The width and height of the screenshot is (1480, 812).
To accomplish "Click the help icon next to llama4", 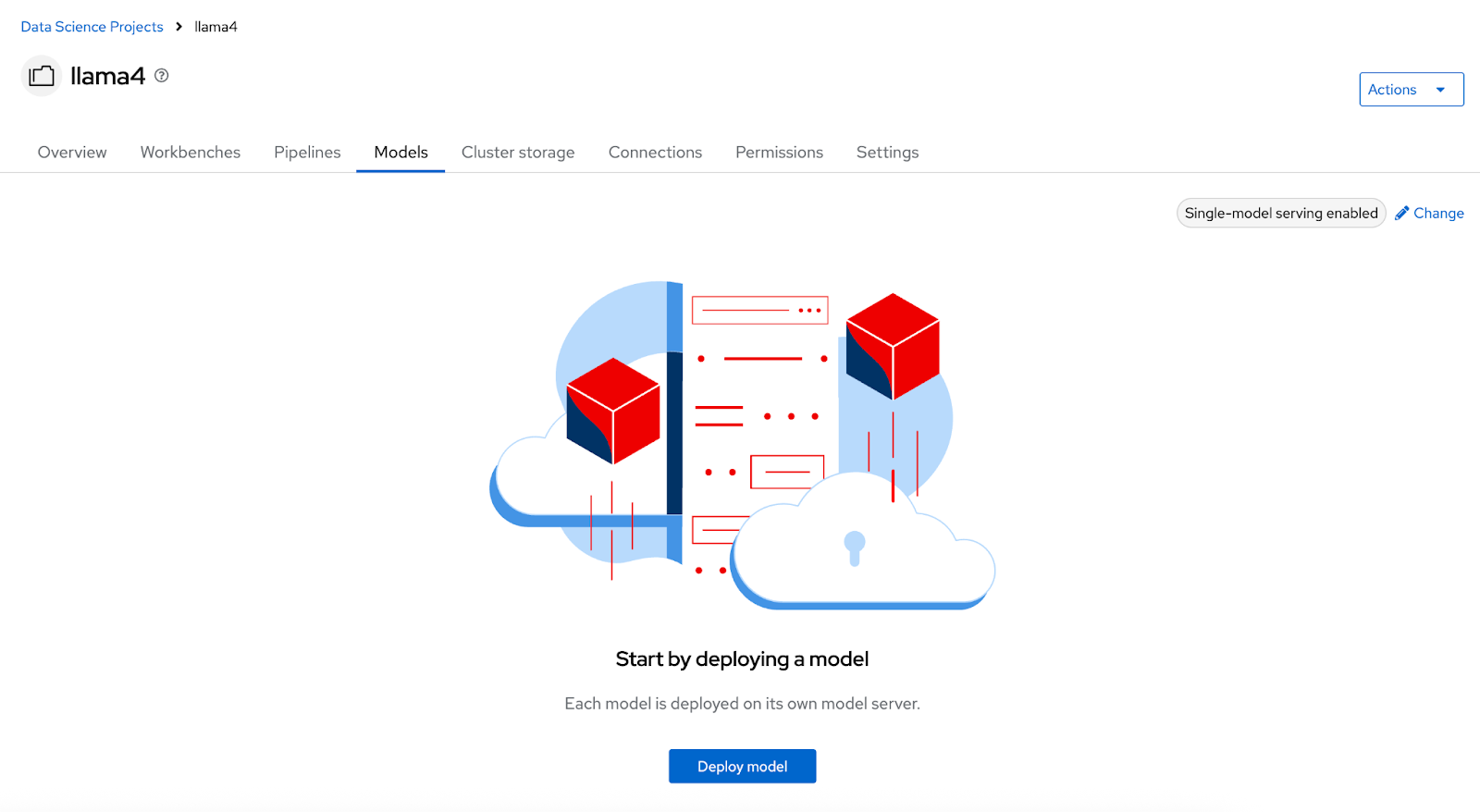I will click(x=162, y=76).
